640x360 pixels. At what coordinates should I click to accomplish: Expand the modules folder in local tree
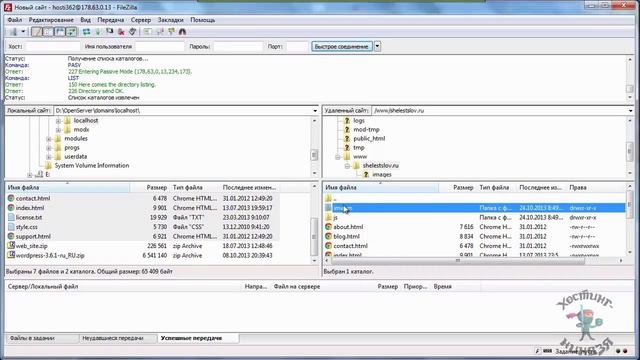(49, 139)
